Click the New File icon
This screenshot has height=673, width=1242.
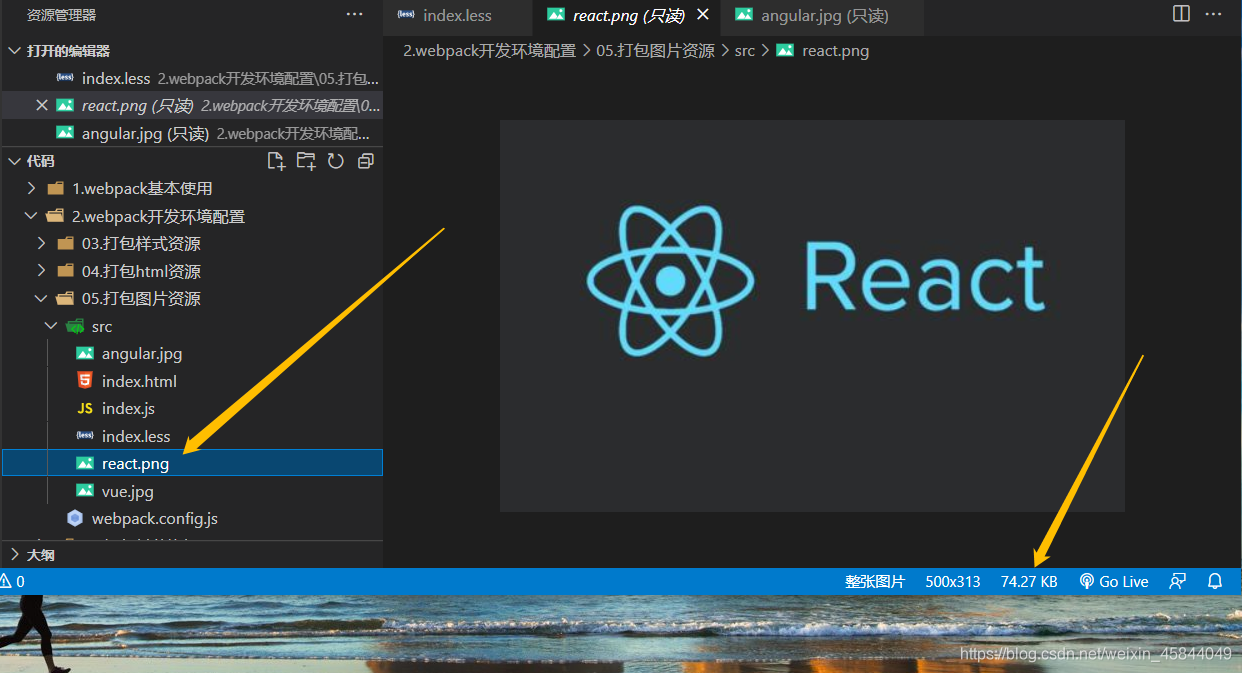[x=276, y=161]
